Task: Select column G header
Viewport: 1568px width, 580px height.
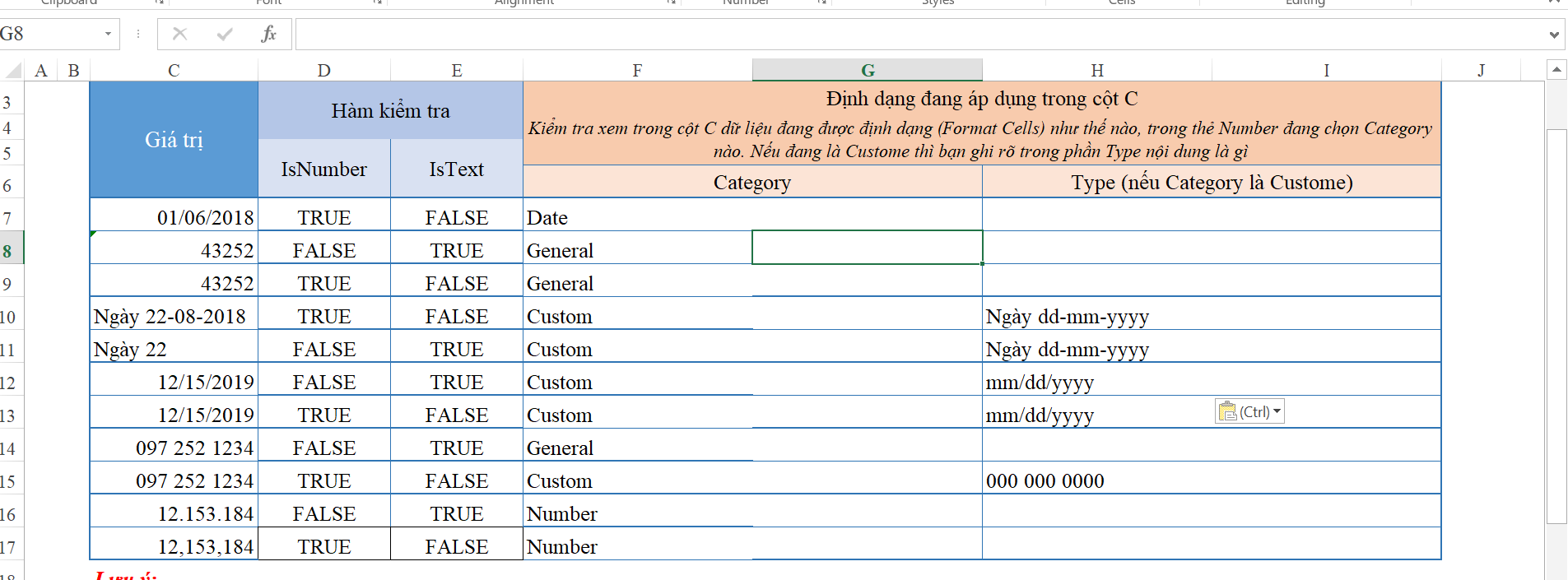Action: click(867, 70)
